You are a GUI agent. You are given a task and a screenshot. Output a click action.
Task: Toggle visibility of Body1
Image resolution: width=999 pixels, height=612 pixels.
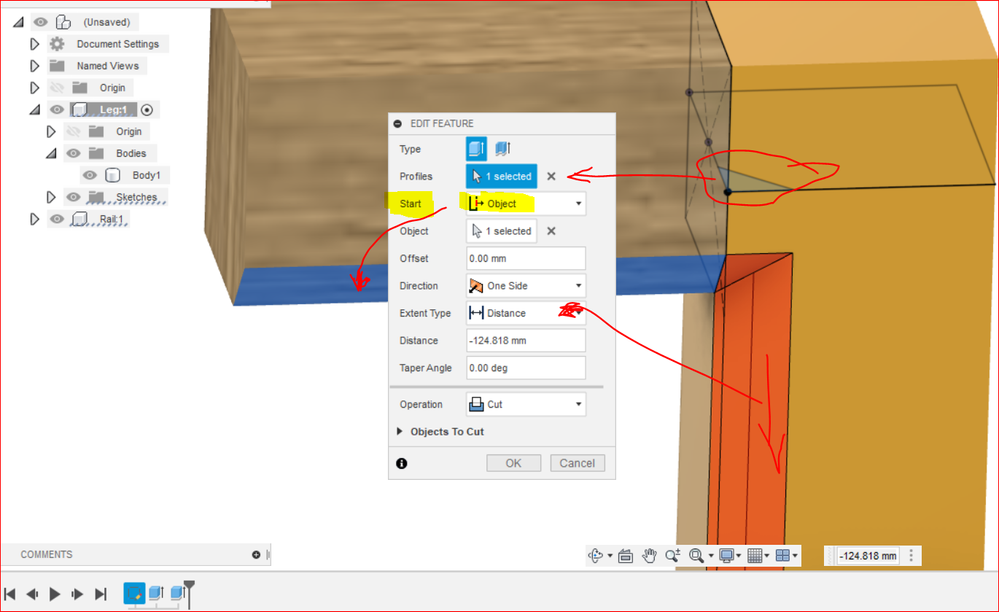click(90, 175)
